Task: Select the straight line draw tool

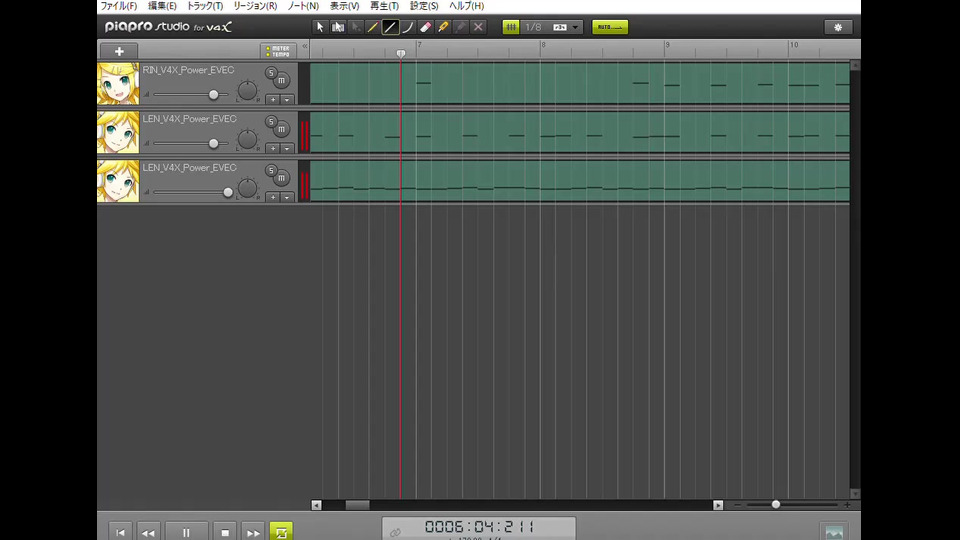Action: (390, 27)
